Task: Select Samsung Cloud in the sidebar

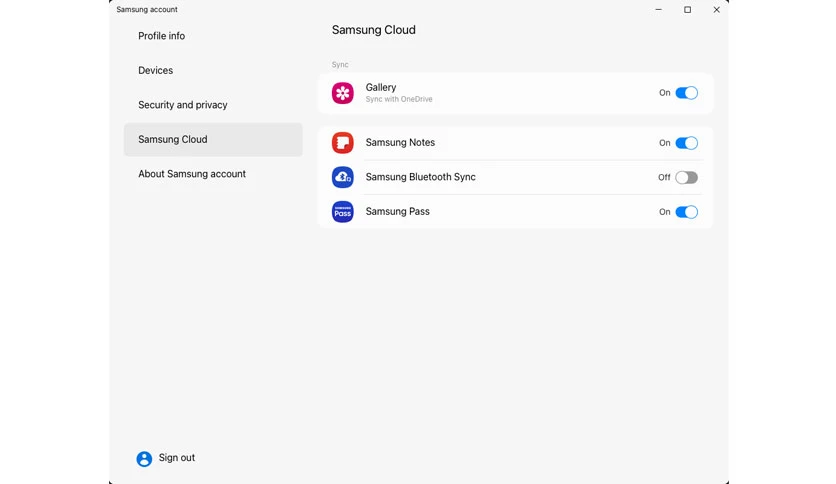Action: 213,140
